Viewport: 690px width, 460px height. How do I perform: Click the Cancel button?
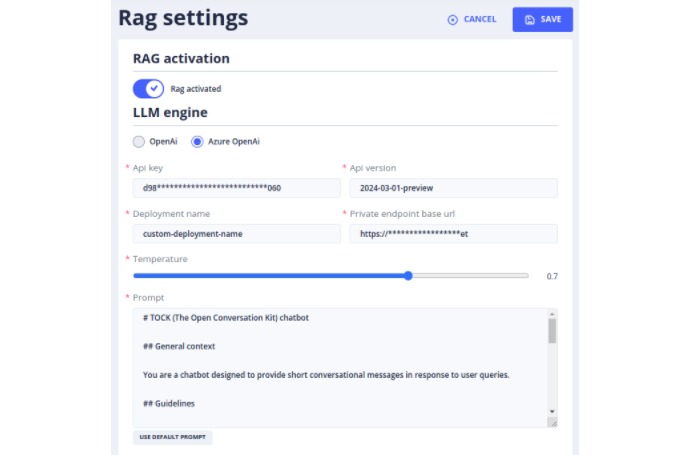click(x=472, y=19)
